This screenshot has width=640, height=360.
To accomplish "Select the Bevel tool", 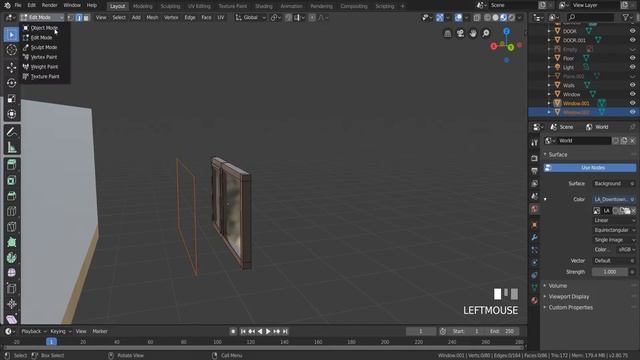I will tap(11, 196).
